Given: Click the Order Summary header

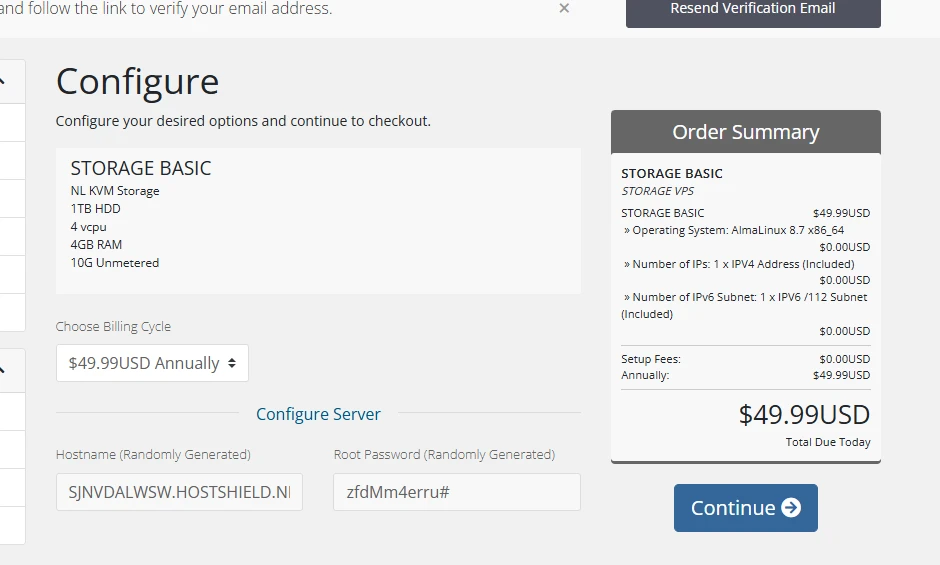Looking at the screenshot, I should pos(745,132).
